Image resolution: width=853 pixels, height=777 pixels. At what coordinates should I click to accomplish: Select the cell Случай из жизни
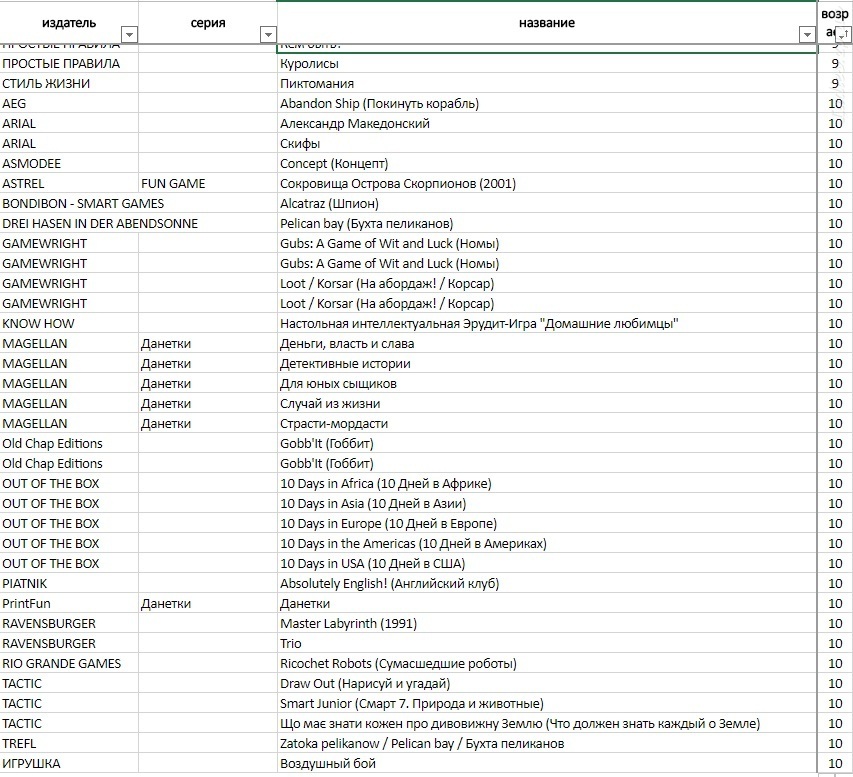pyautogui.click(x=547, y=404)
